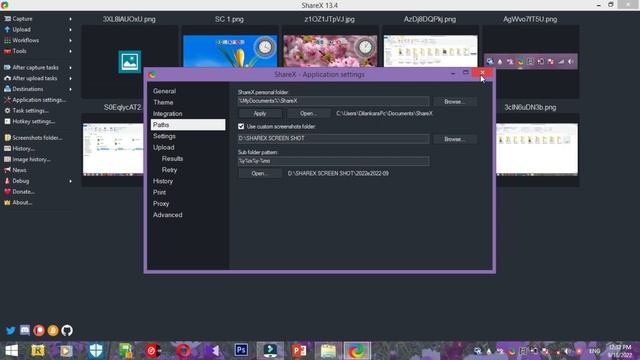Expand the Workflows submenu arrow
Image resolution: width=640 pixels, height=360 pixels.
pyautogui.click(x=71, y=40)
